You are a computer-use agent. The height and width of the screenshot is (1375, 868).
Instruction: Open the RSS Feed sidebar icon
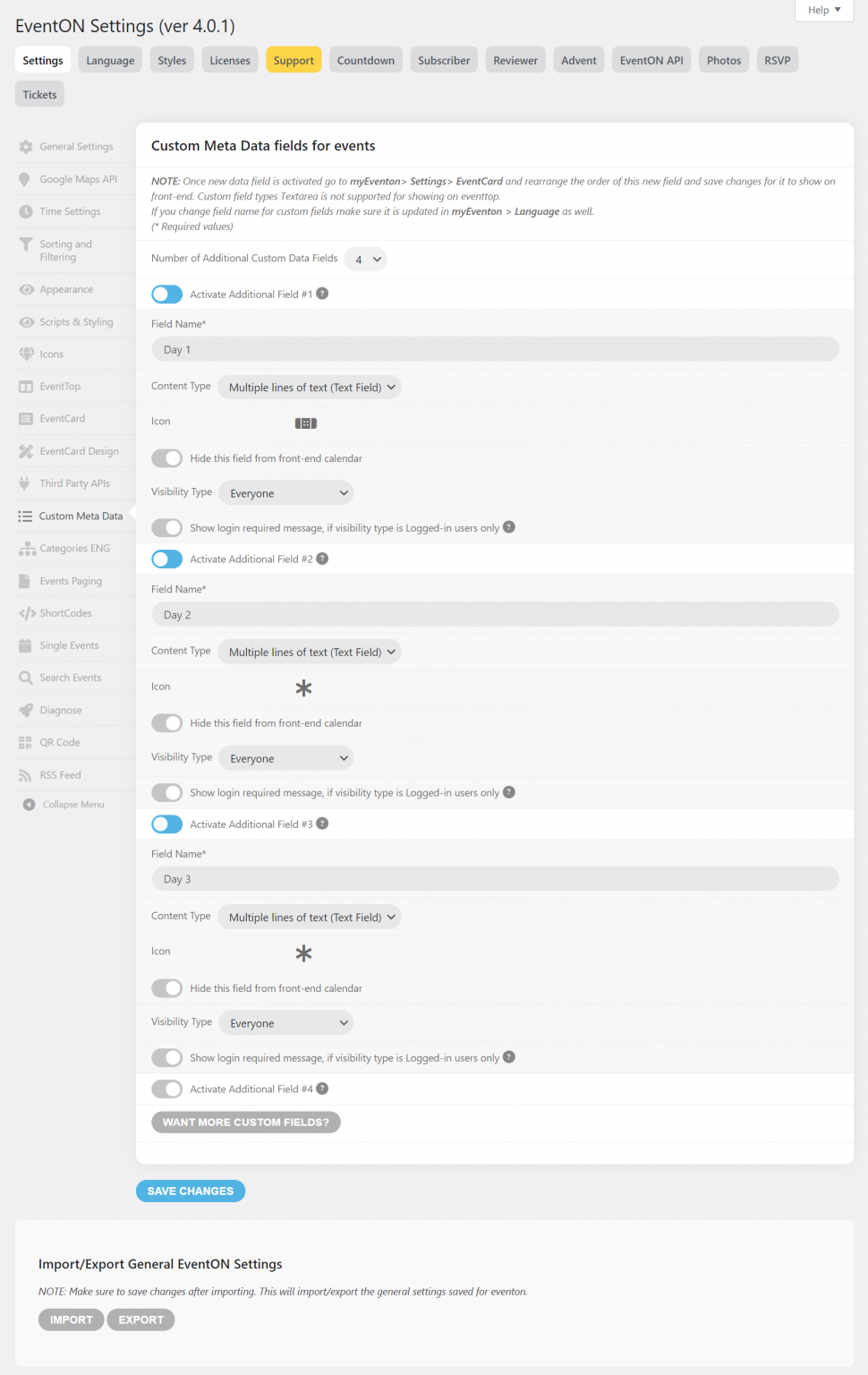coord(25,774)
